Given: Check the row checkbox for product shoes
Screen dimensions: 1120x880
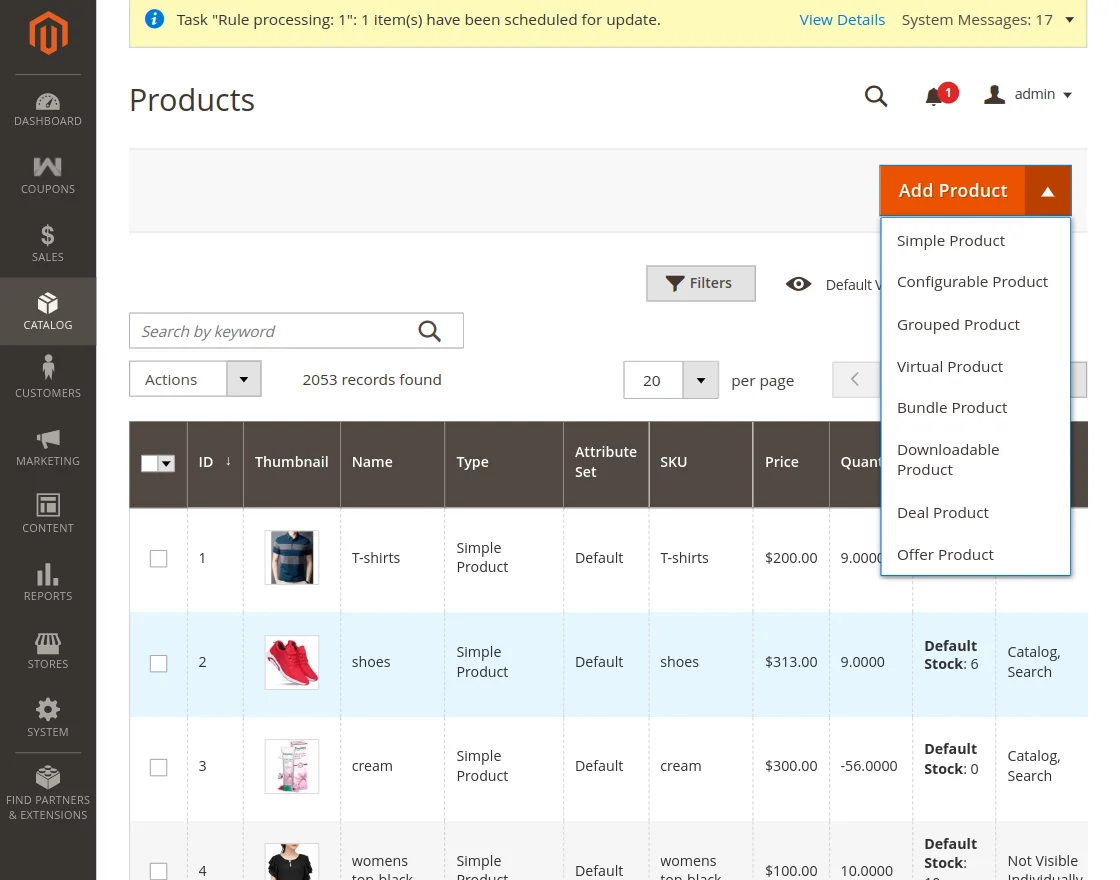Looking at the screenshot, I should [x=158, y=662].
